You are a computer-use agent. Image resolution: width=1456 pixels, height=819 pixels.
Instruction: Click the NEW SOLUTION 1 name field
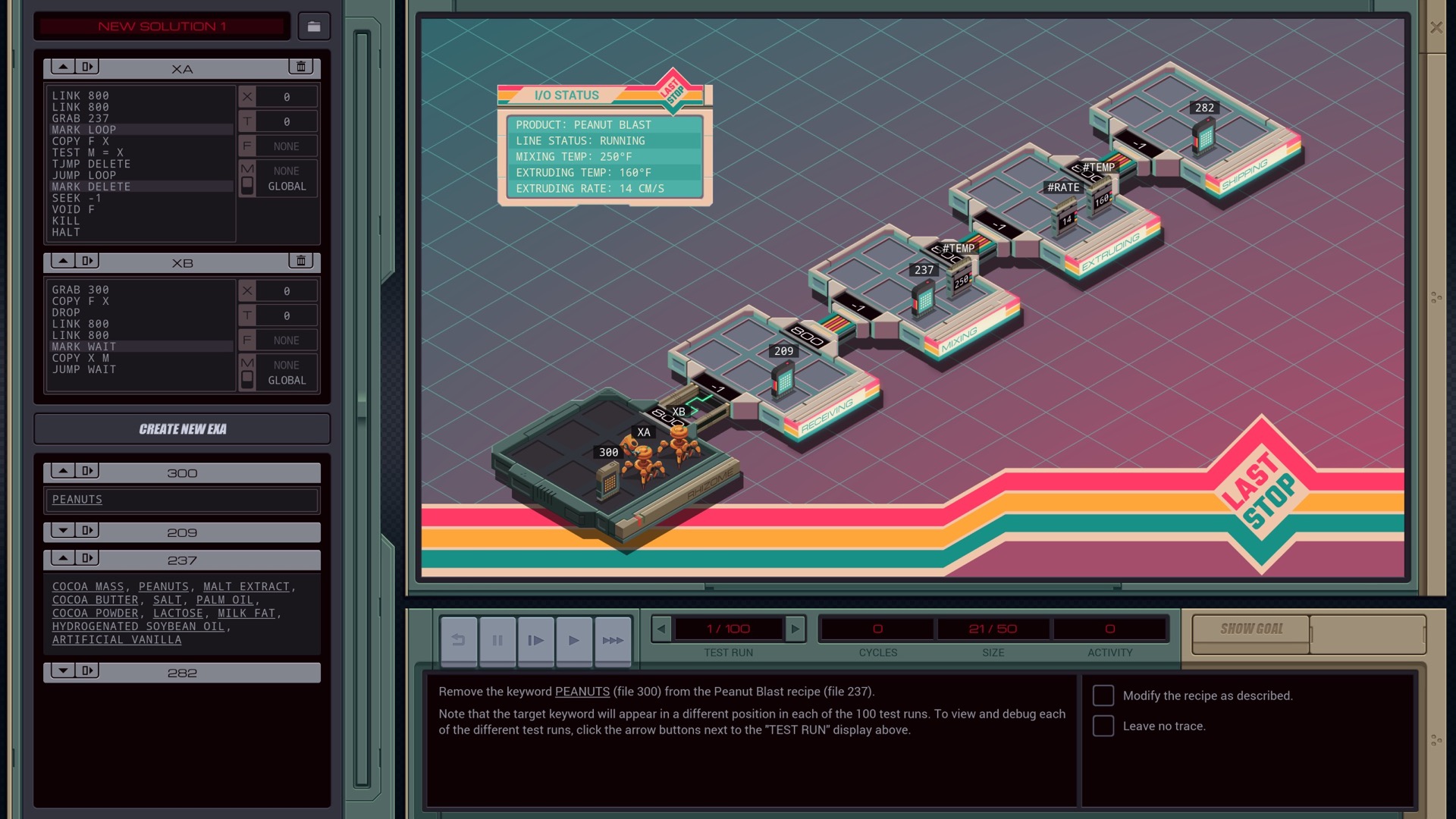(162, 27)
